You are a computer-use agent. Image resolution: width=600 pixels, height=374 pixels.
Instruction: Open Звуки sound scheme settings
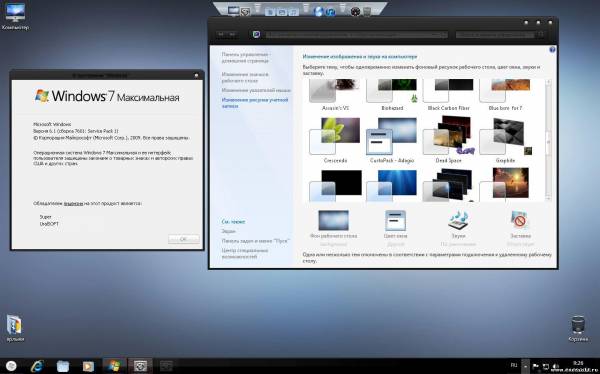[458, 228]
